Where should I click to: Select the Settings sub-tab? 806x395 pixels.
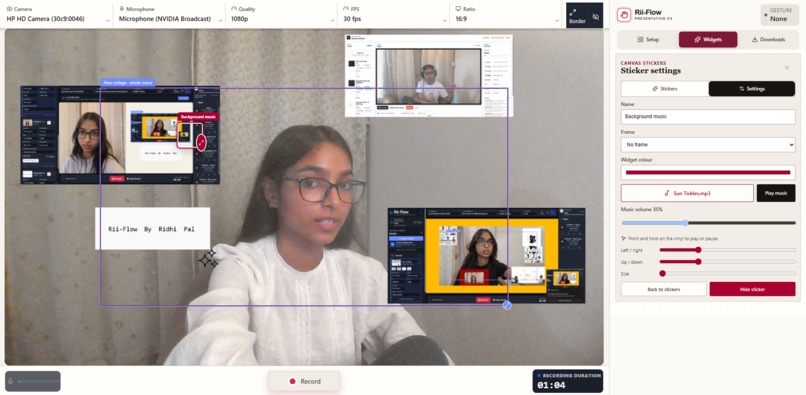click(x=752, y=88)
